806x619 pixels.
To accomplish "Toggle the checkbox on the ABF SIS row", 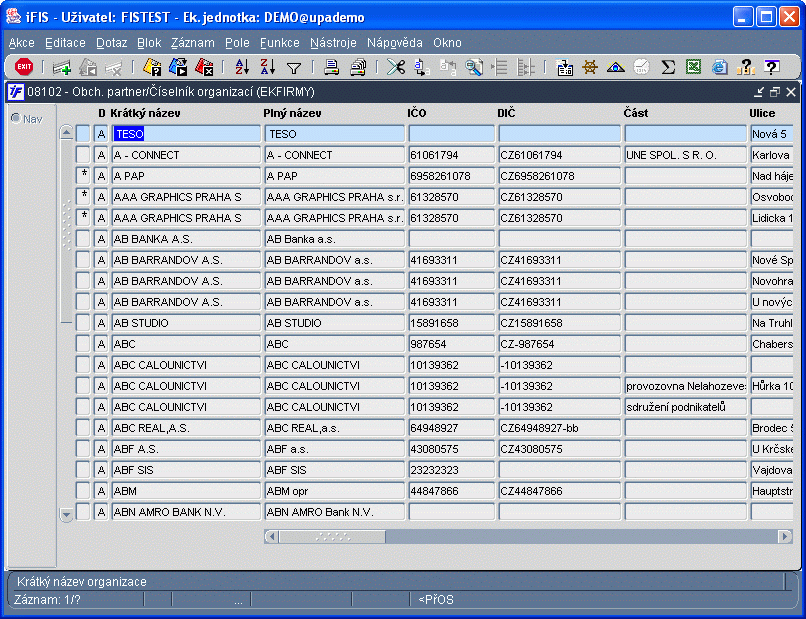I will click(x=83, y=470).
